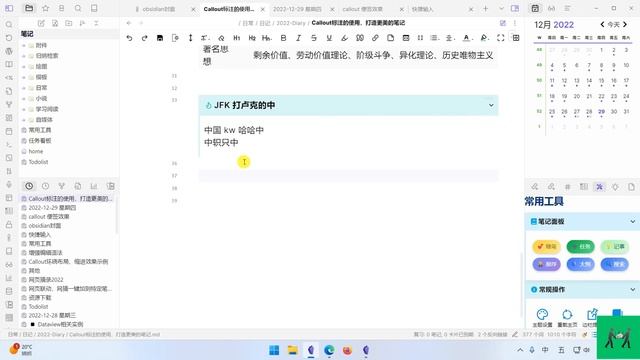
Task: Open the file explorer folder icon
Action: pyautogui.click(x=29, y=8)
